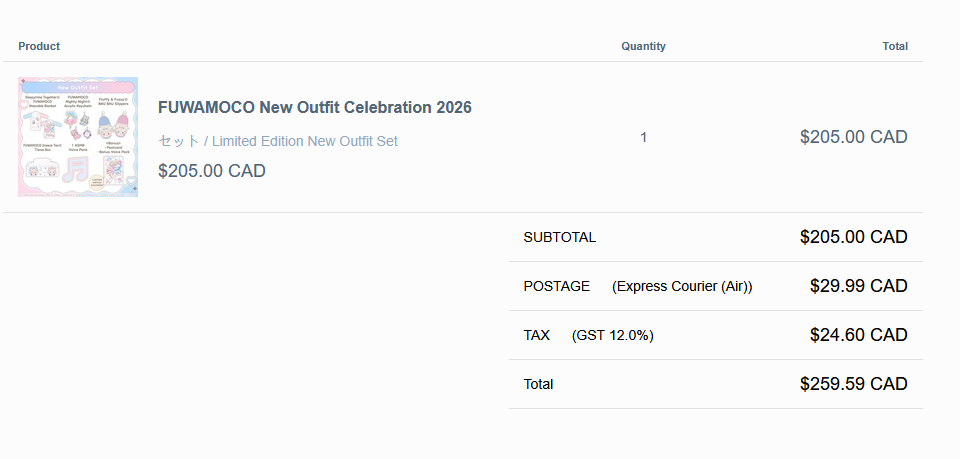
Task: Click the product line total price
Action: pos(853,137)
